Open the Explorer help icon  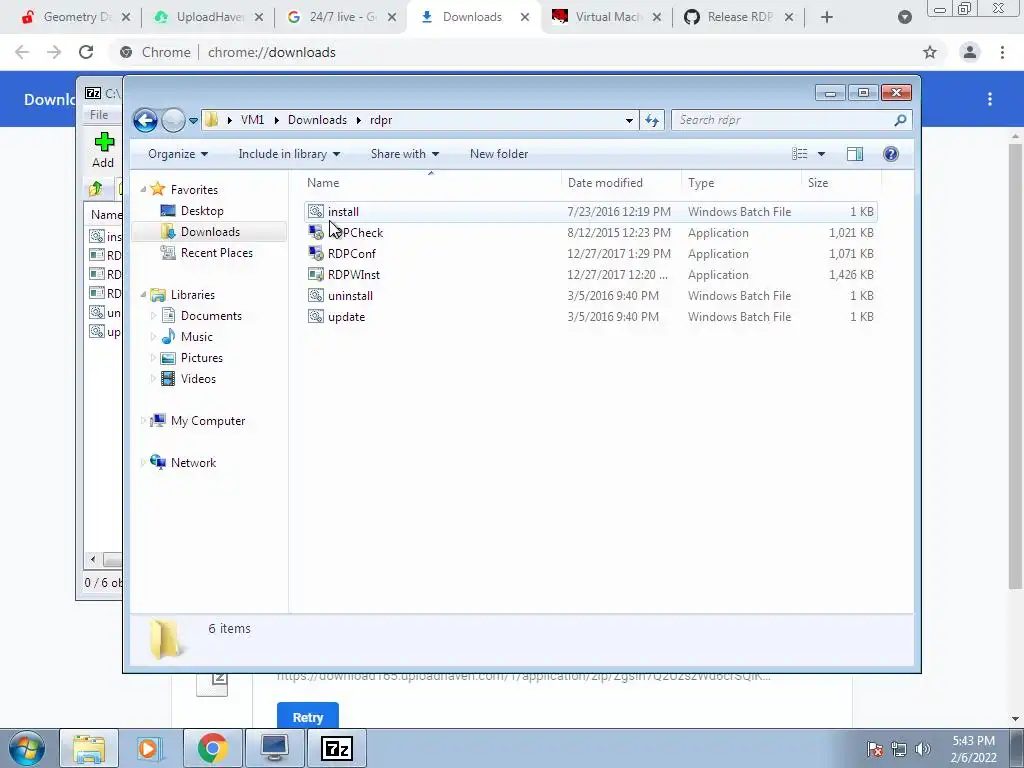891,154
